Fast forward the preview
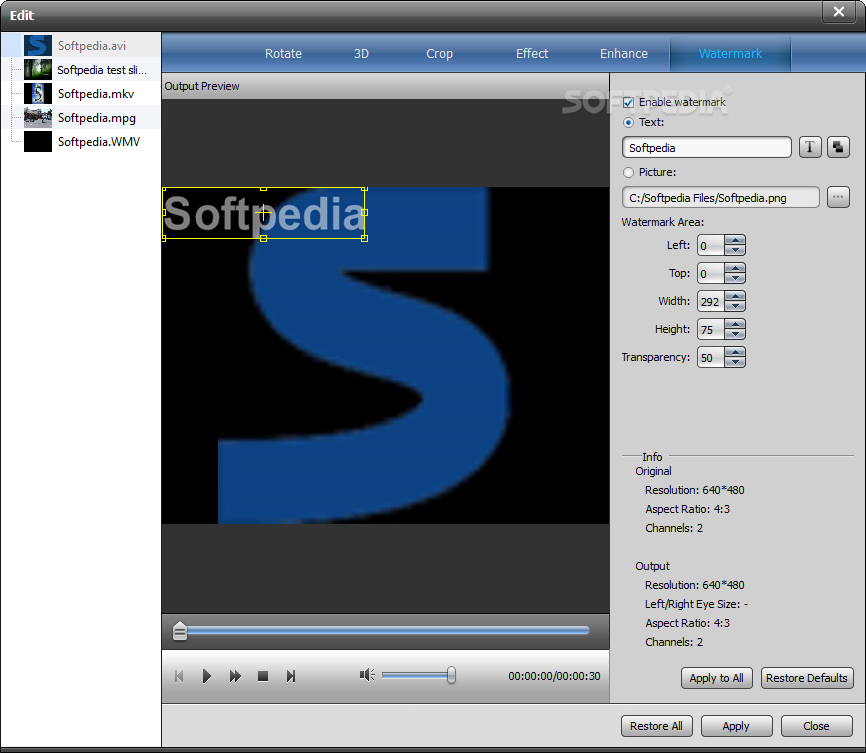The image size is (866, 753). [x=235, y=676]
